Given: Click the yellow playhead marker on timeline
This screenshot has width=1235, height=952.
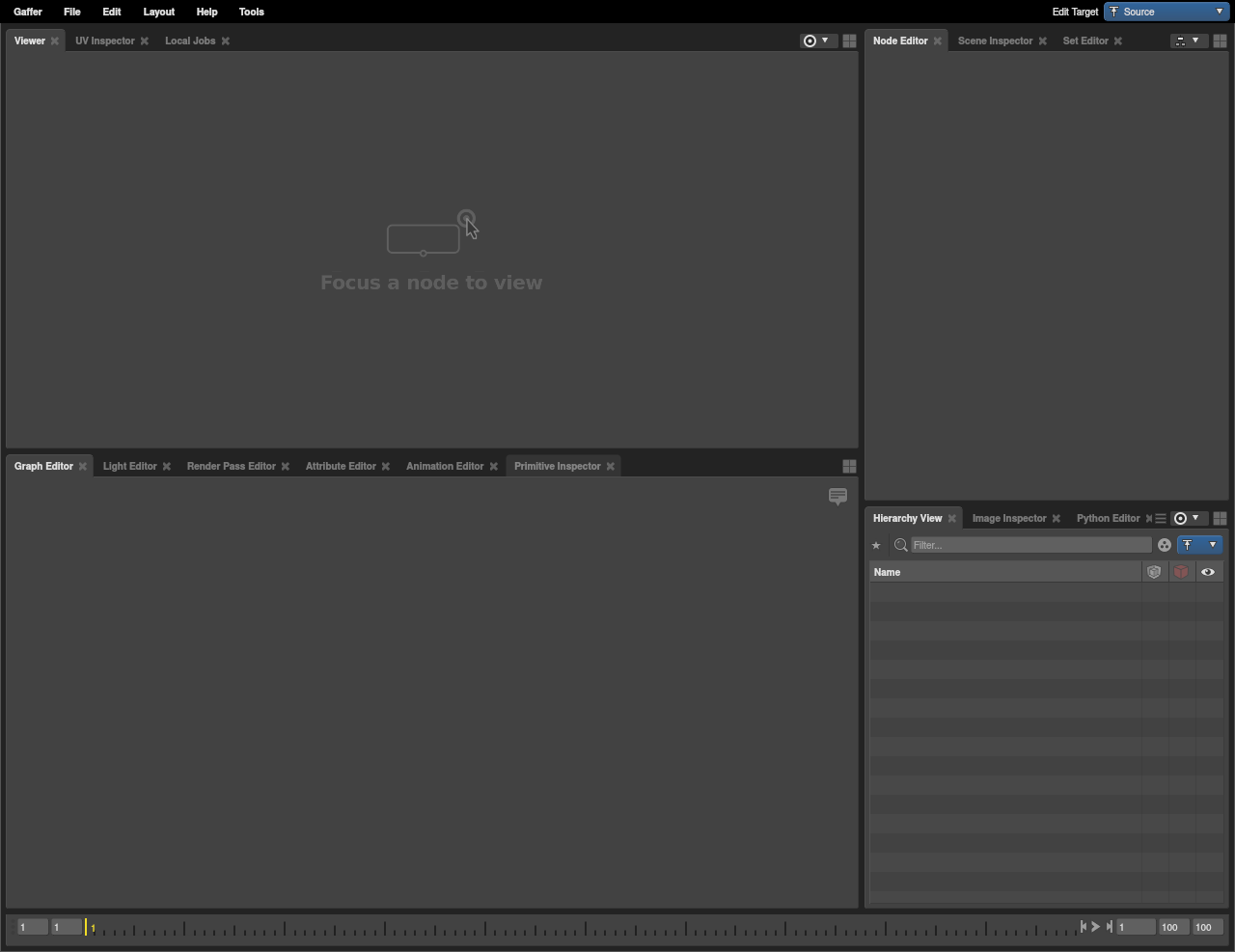Looking at the screenshot, I should click(86, 927).
